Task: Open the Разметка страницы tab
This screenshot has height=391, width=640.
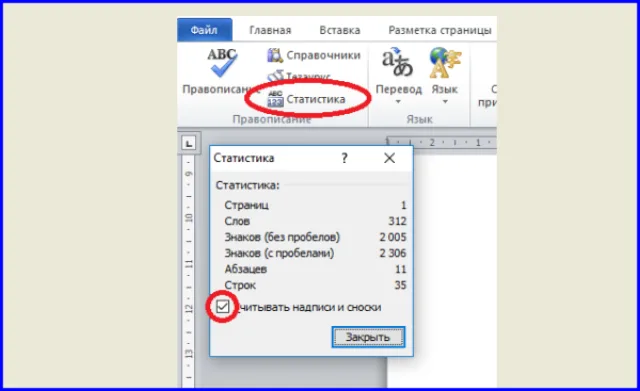Action: click(440, 30)
